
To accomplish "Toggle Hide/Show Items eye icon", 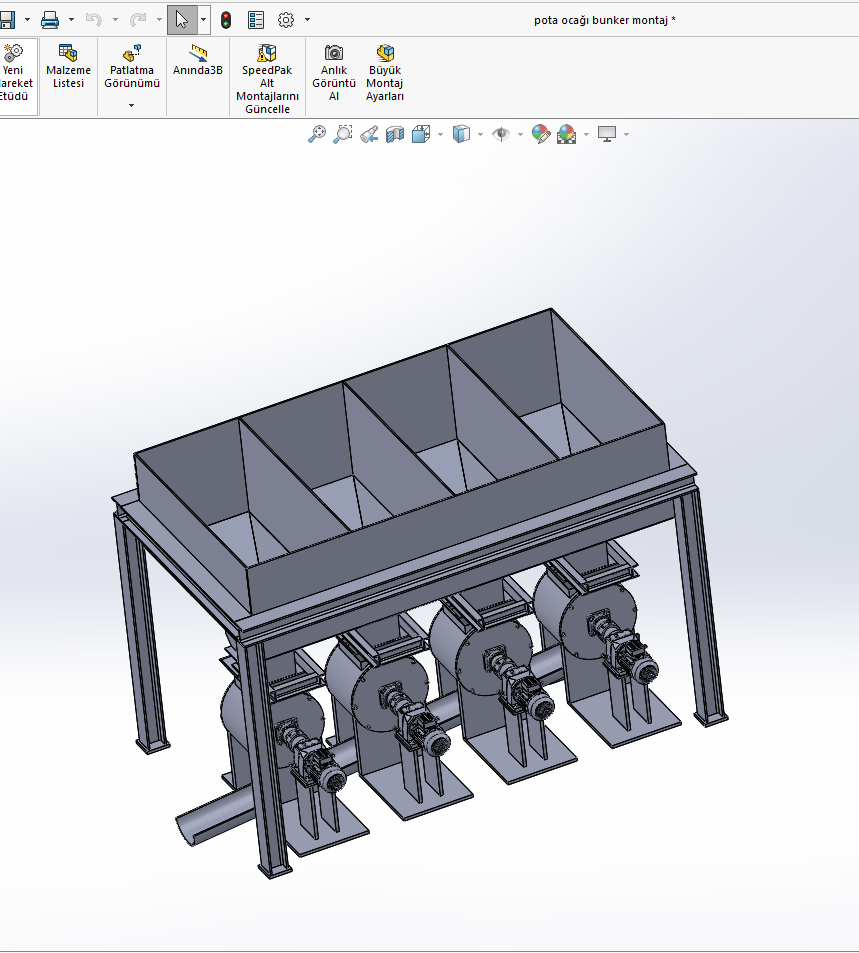I will [x=501, y=134].
